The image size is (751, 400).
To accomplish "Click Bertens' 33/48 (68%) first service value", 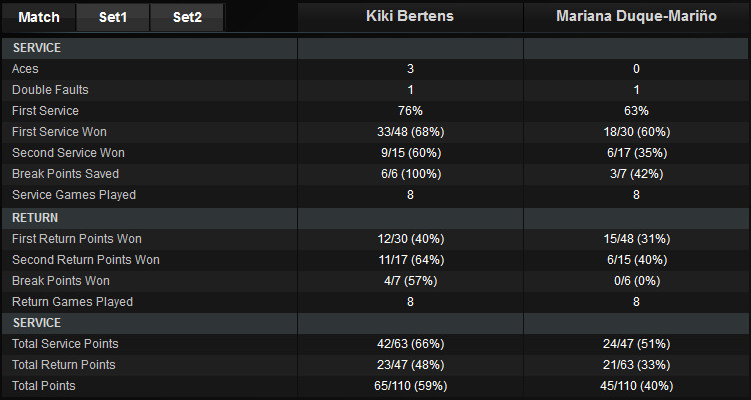I will tap(410, 132).
